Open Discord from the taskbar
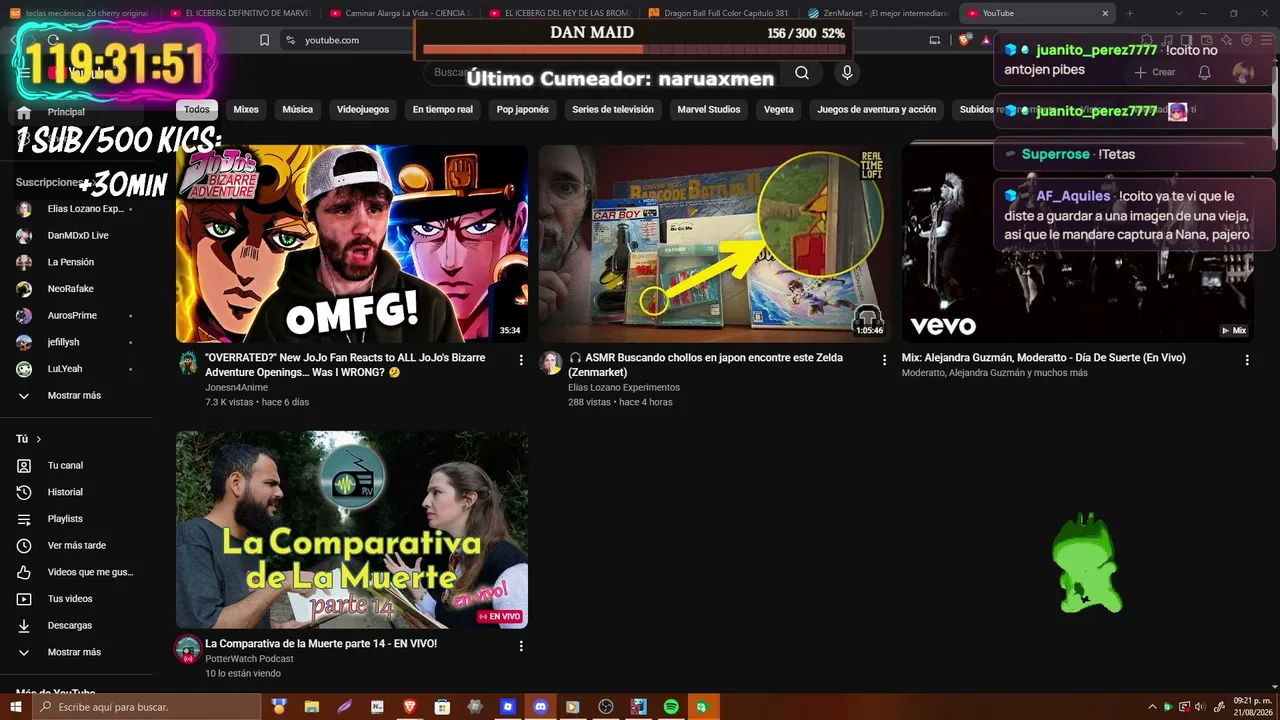The height and width of the screenshot is (720, 1280). 540,707
